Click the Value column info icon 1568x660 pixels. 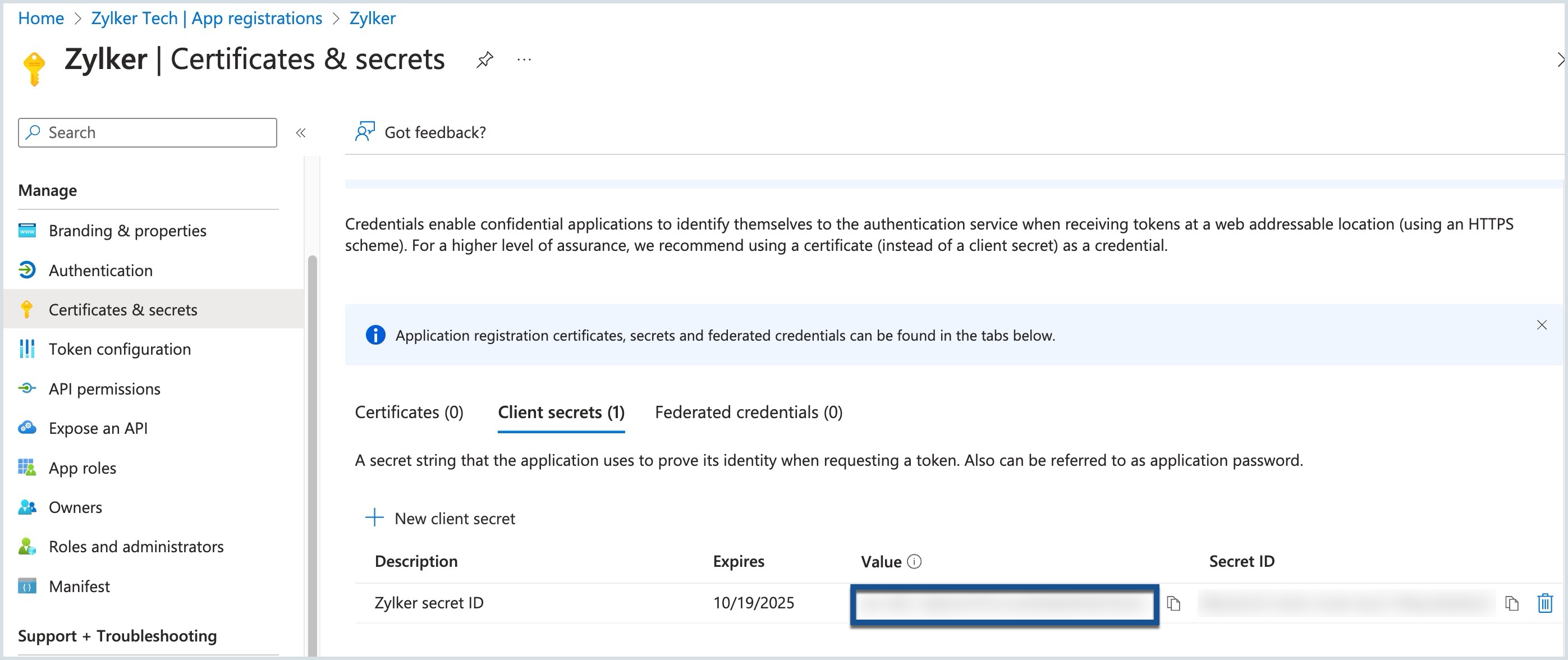pyautogui.click(x=914, y=561)
